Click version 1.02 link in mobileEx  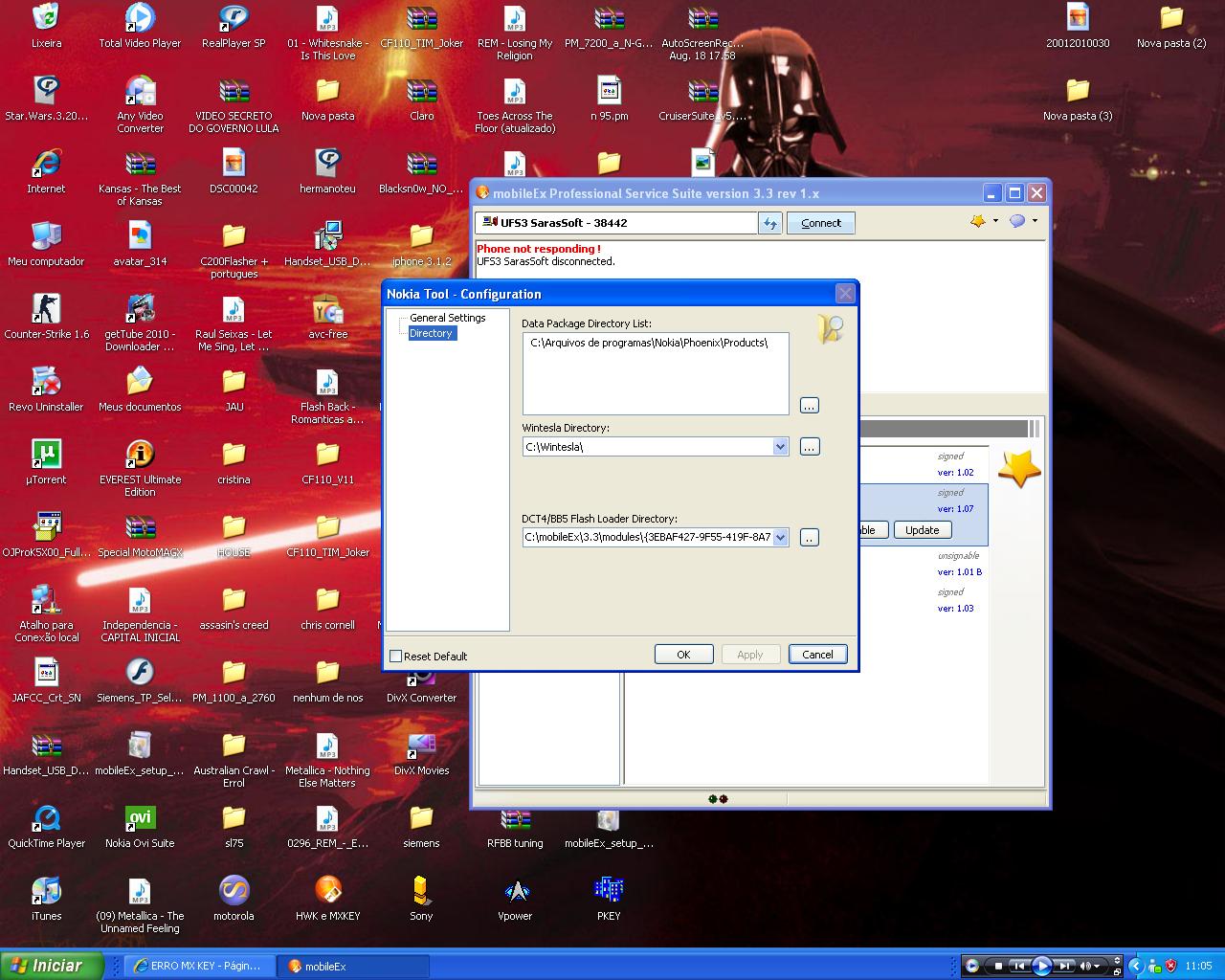point(955,473)
